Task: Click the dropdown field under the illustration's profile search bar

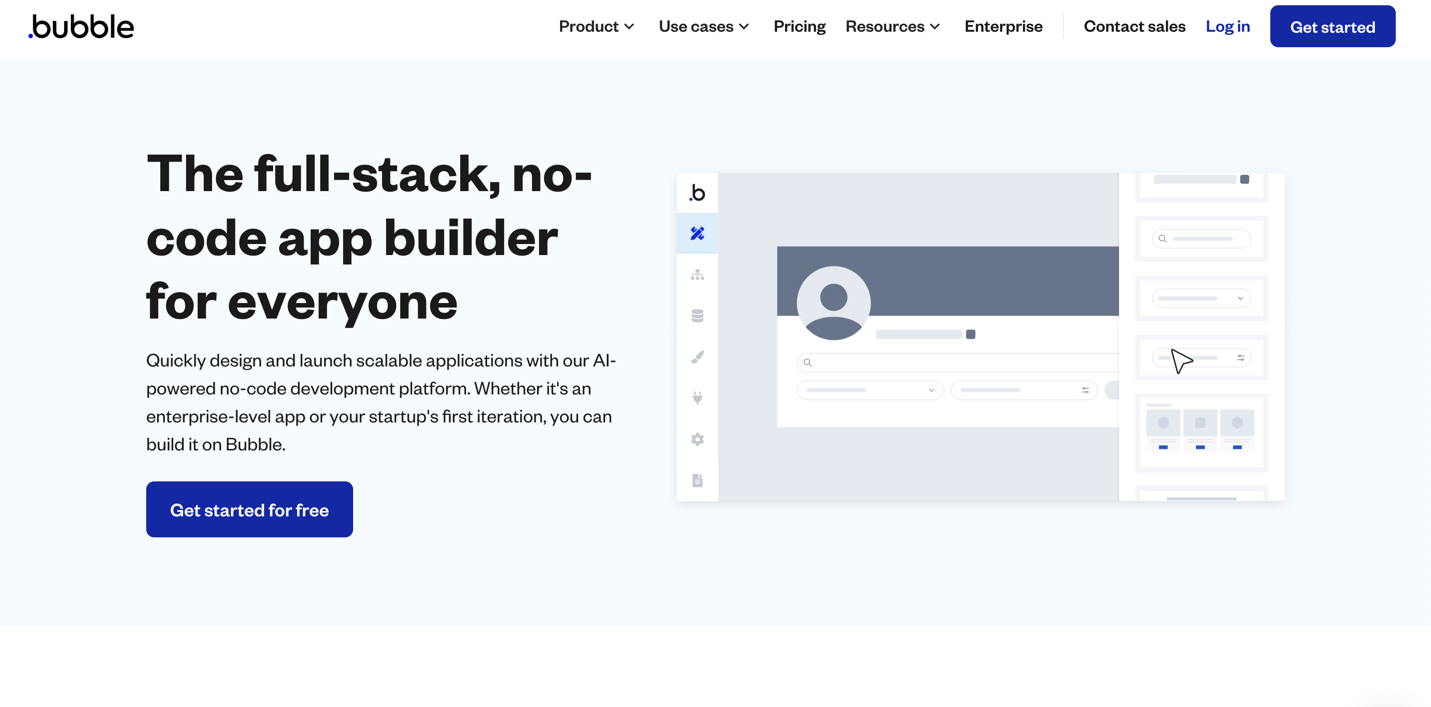Action: 869,390
